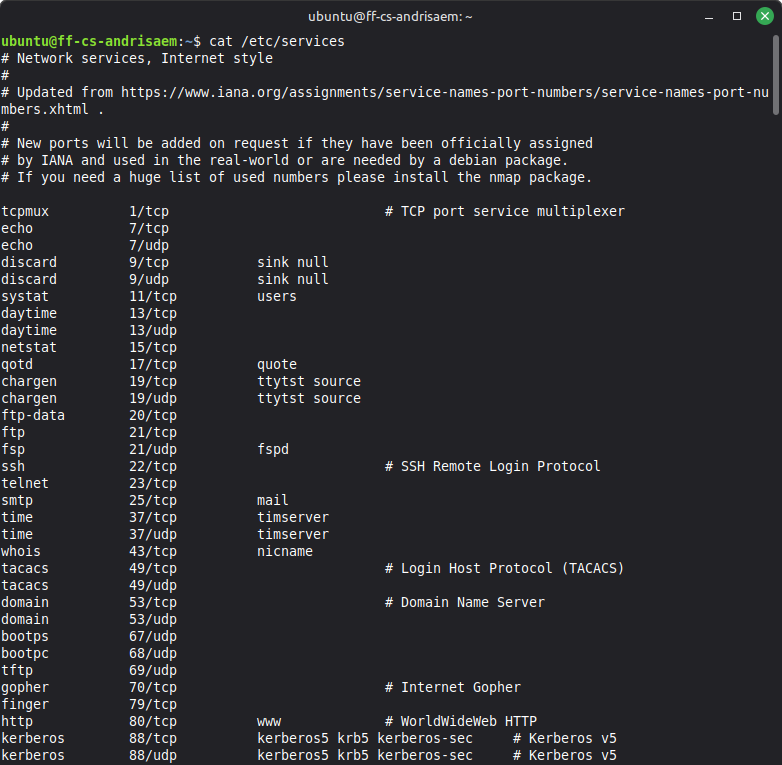The width and height of the screenshot is (782, 765).
Task: Minimize the terminal window
Action: point(709,16)
